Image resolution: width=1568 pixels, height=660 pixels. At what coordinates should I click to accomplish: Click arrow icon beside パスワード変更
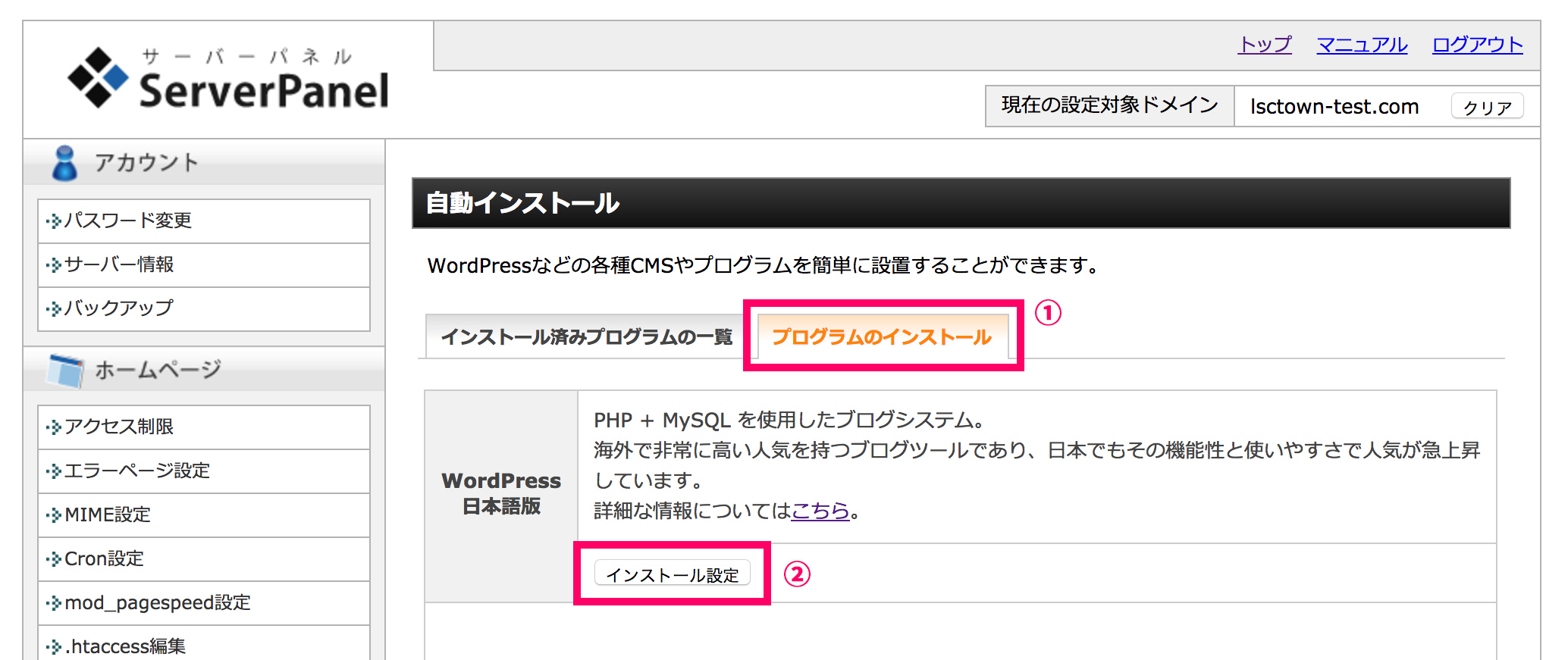pos(53,221)
